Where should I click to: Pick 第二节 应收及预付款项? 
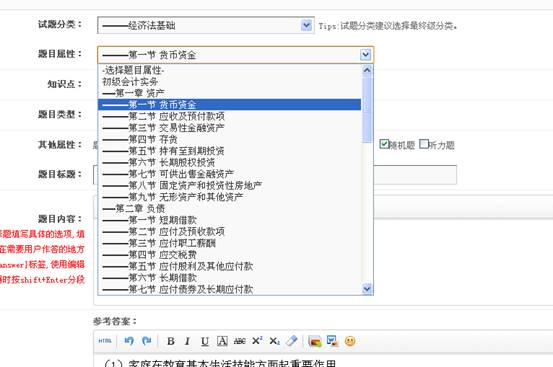230,116
